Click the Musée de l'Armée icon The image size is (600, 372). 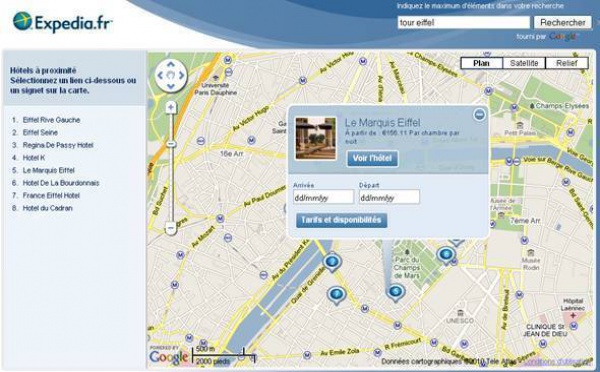[501, 215]
